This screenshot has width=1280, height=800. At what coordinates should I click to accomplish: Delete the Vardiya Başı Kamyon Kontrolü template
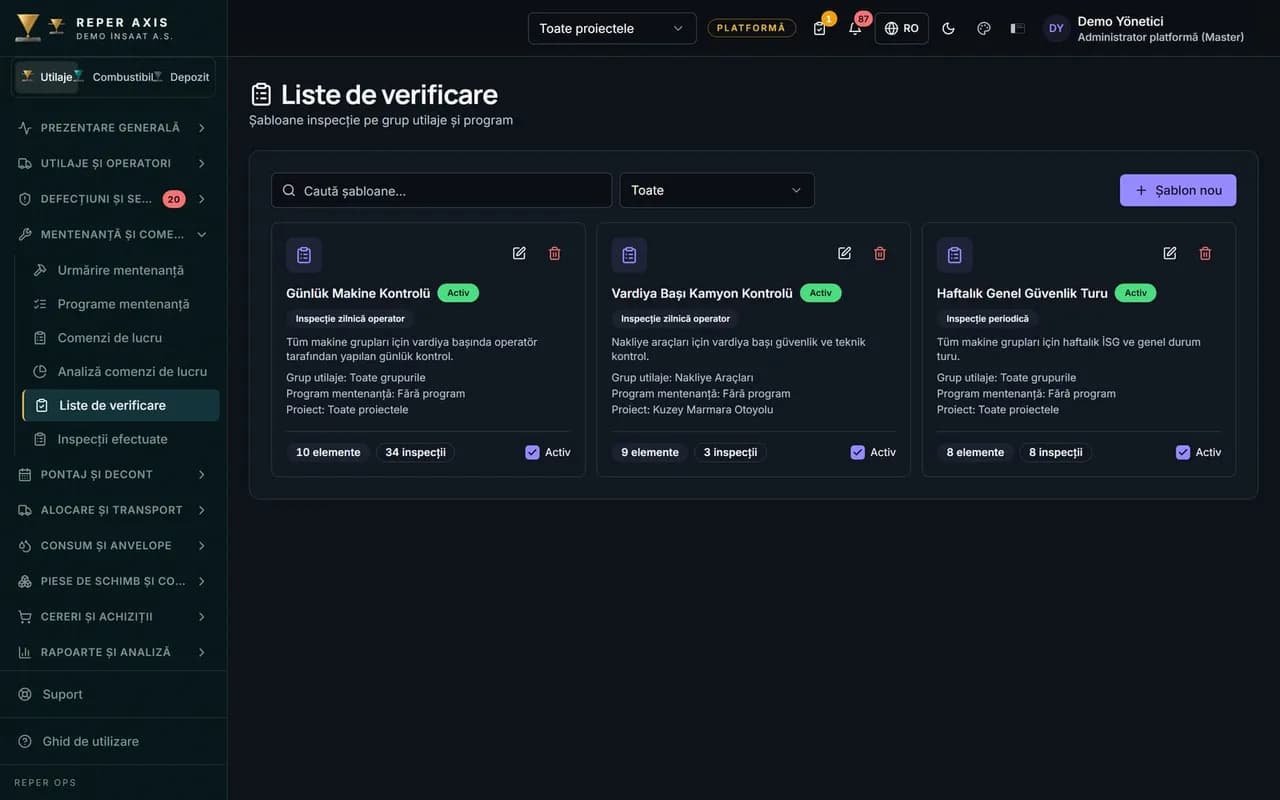880,253
